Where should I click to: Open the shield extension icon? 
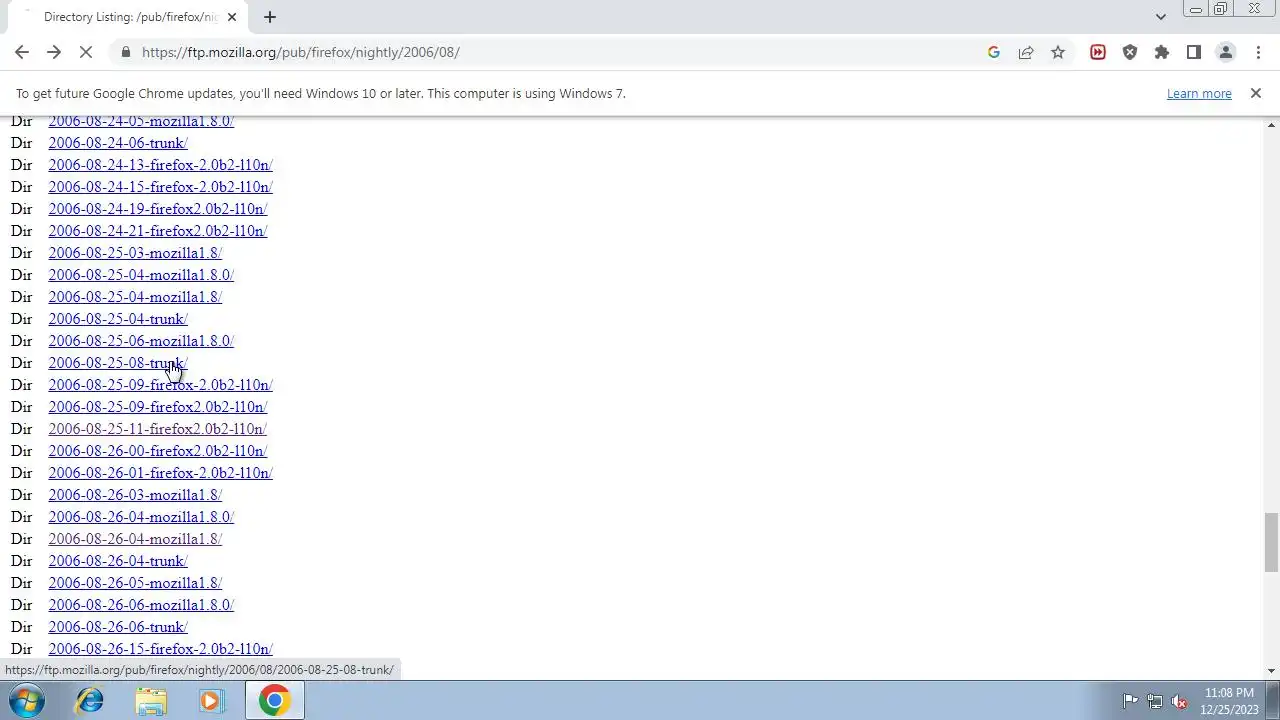click(1130, 52)
